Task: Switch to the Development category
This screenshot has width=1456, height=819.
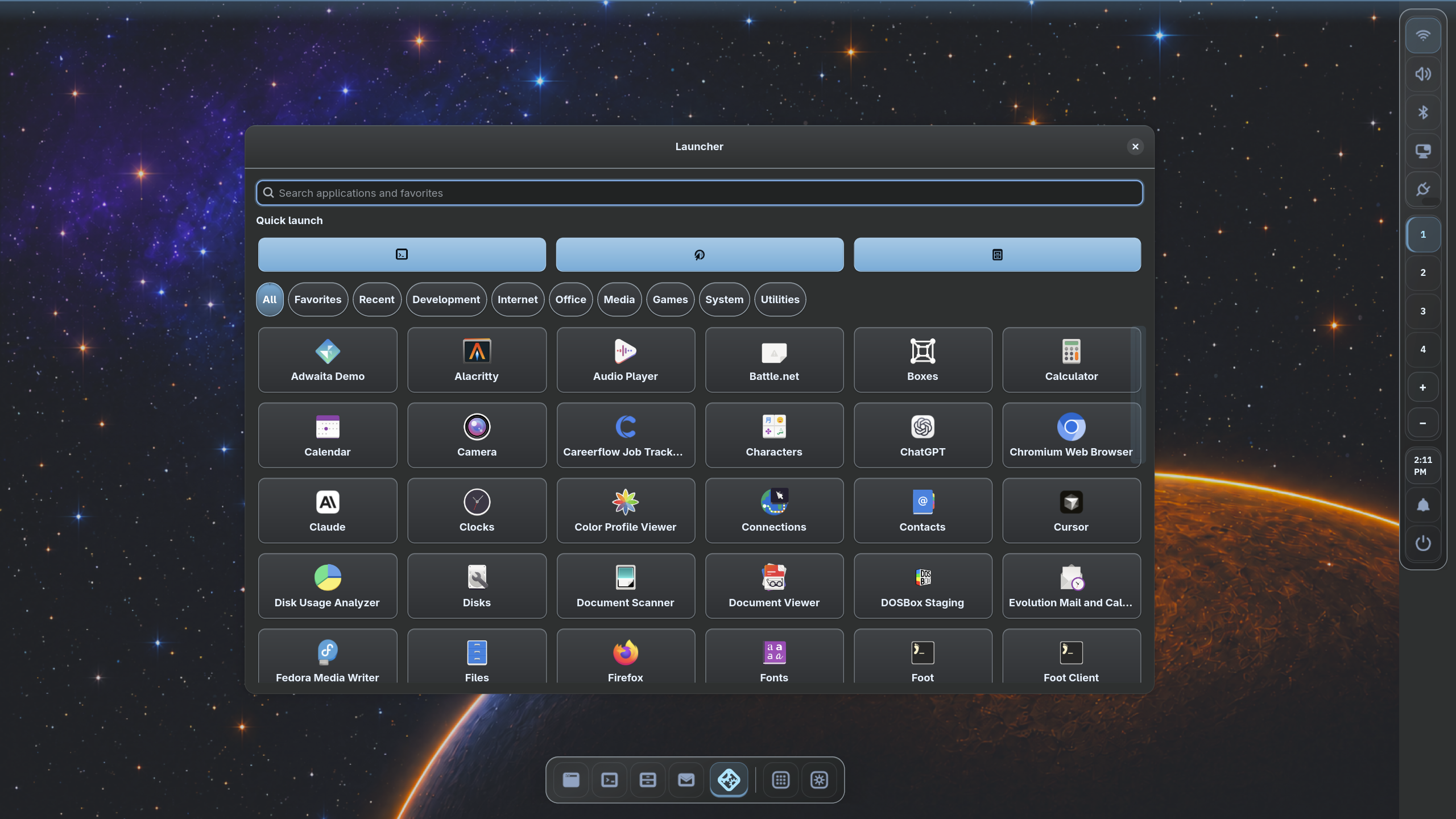Action: 446,300
